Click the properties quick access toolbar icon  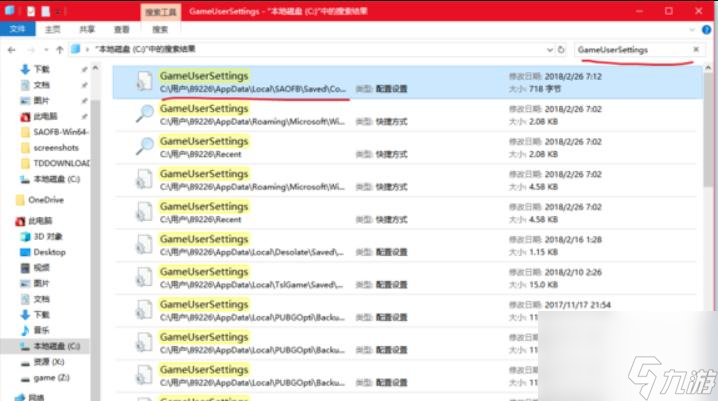point(31,11)
